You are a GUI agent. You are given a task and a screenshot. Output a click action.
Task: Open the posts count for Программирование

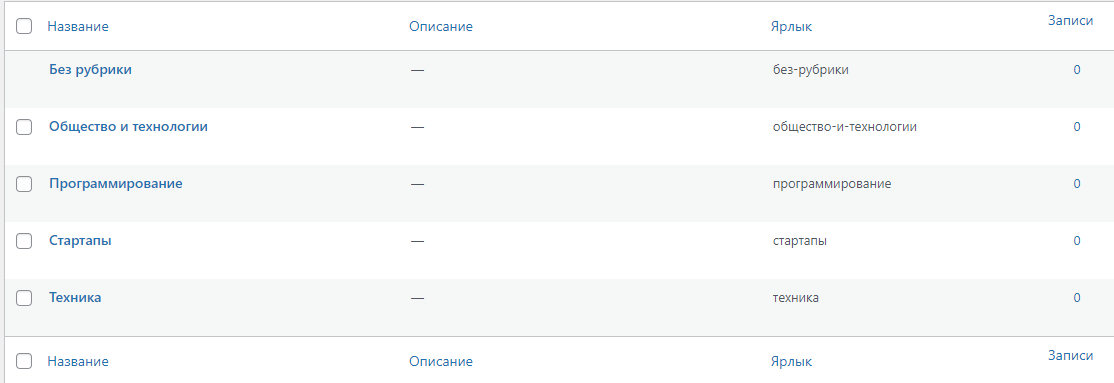(x=1077, y=183)
